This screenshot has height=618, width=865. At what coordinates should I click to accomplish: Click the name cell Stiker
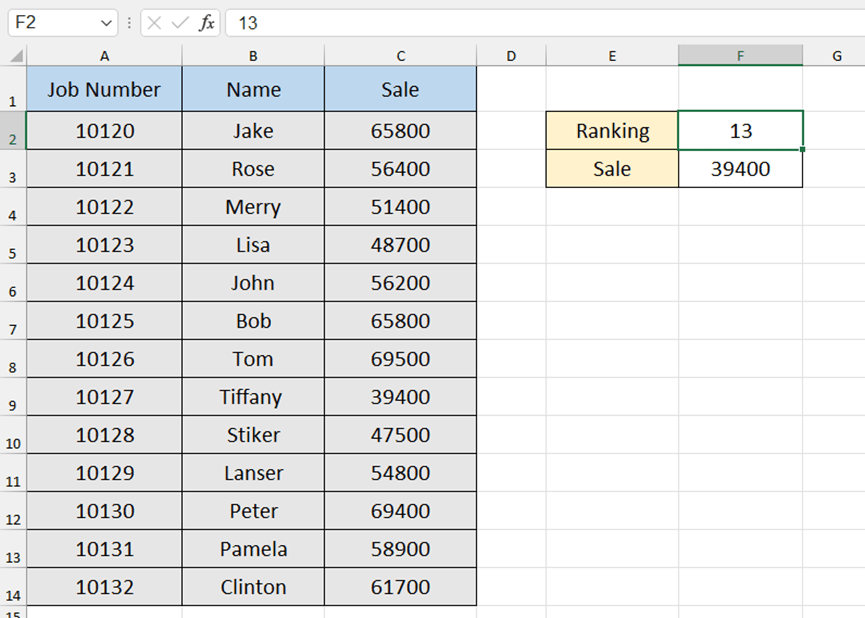(253, 435)
